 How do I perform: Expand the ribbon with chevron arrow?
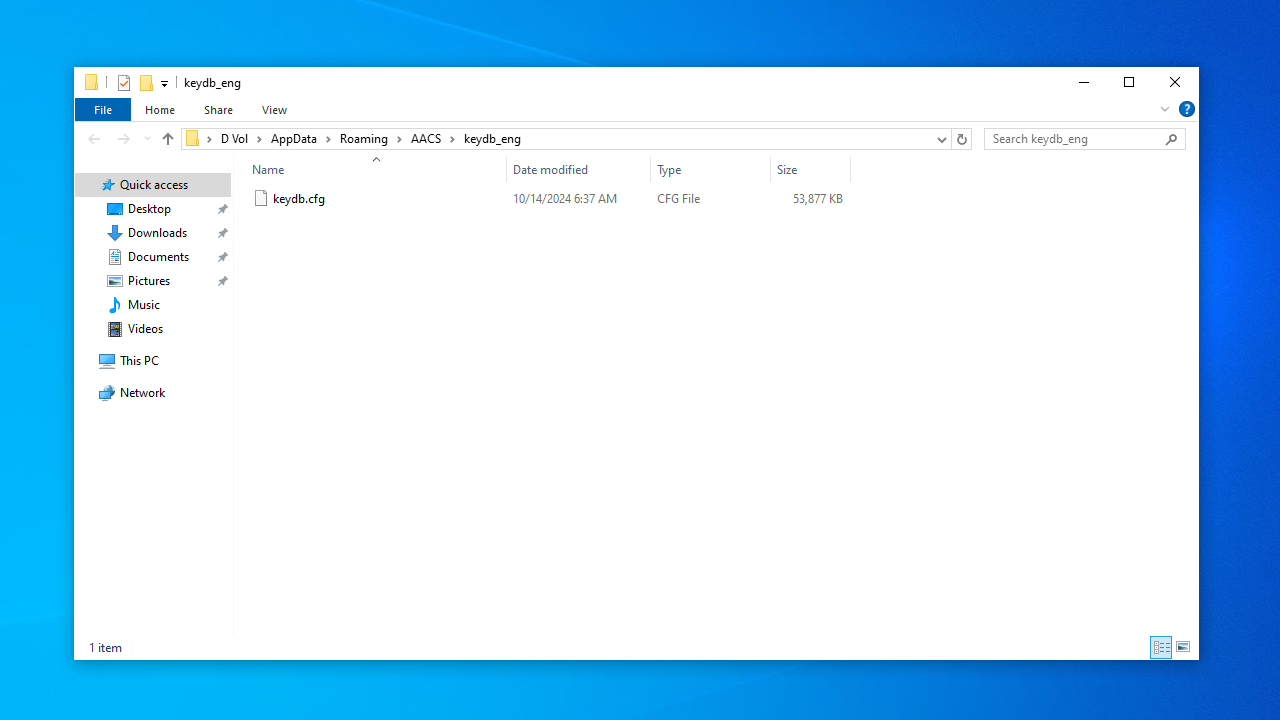(1165, 109)
